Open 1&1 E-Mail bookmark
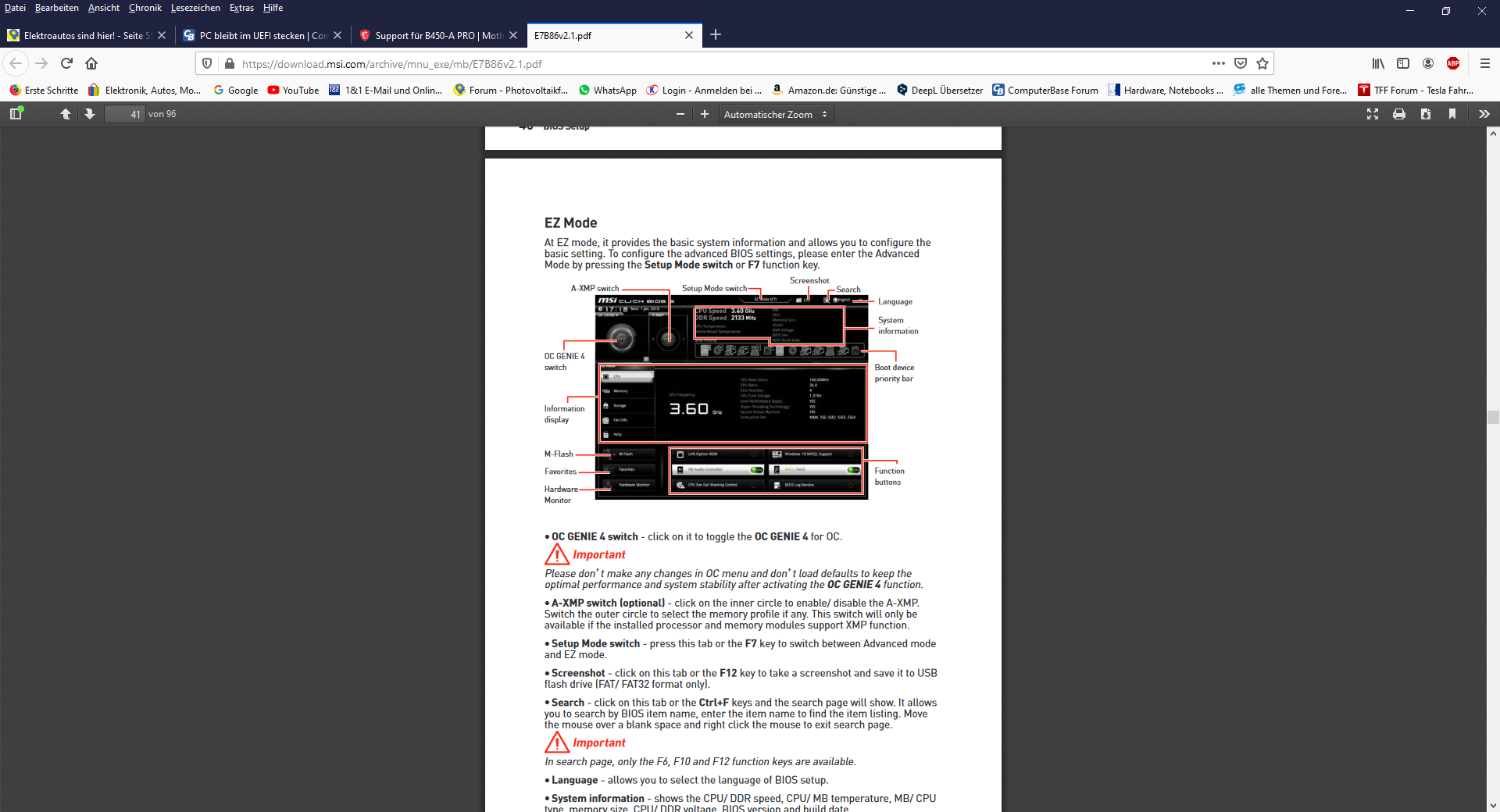The width and height of the screenshot is (1500, 812). click(385, 90)
